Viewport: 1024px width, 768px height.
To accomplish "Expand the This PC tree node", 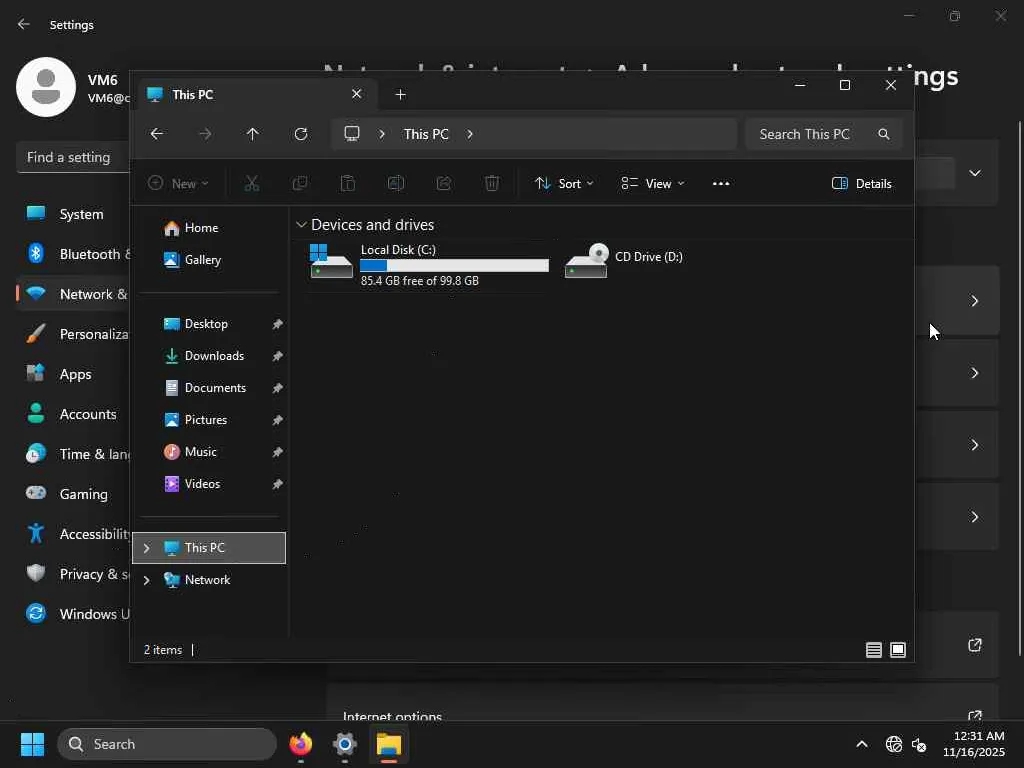I will (x=147, y=548).
